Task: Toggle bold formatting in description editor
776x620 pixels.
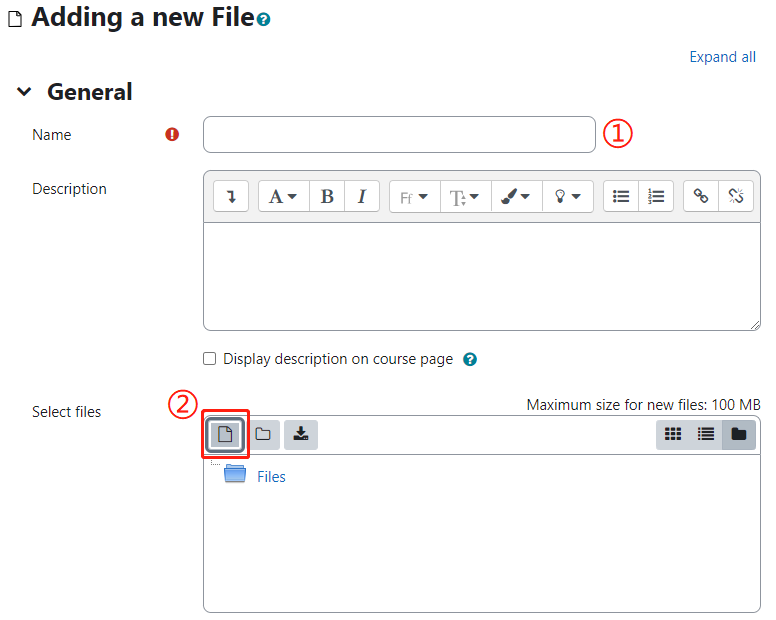Action: [327, 196]
